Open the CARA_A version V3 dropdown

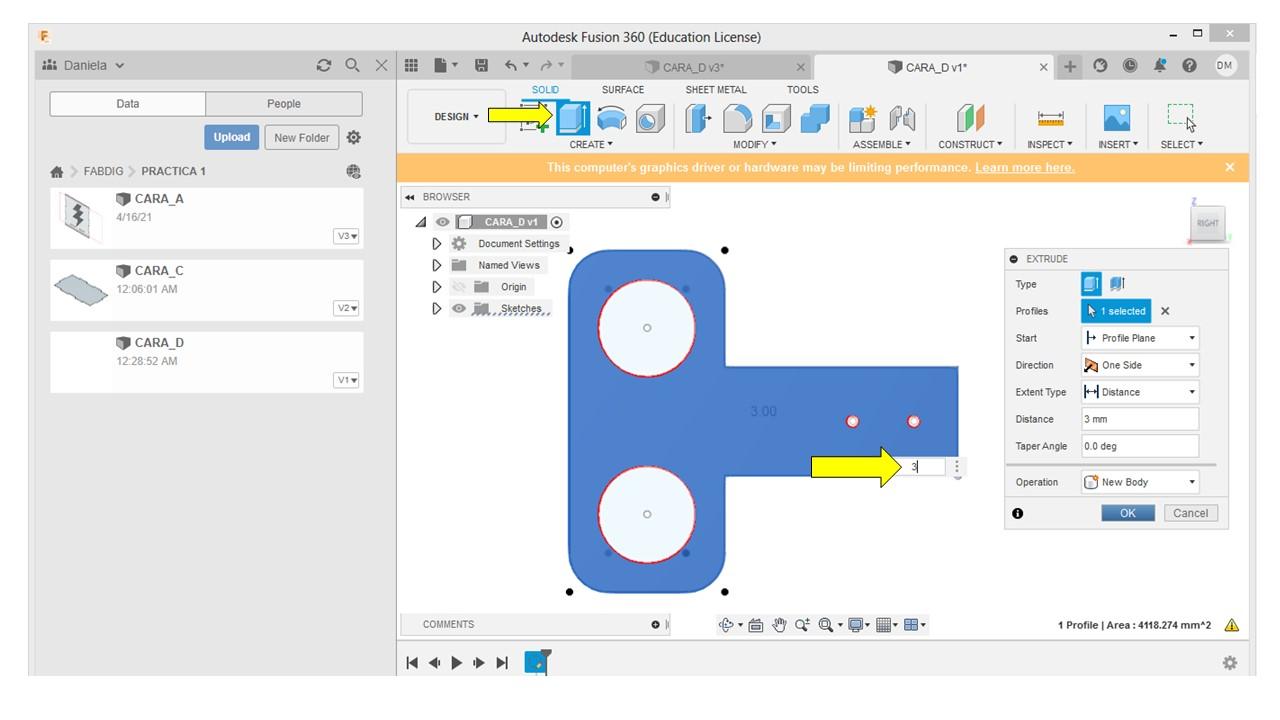click(347, 236)
